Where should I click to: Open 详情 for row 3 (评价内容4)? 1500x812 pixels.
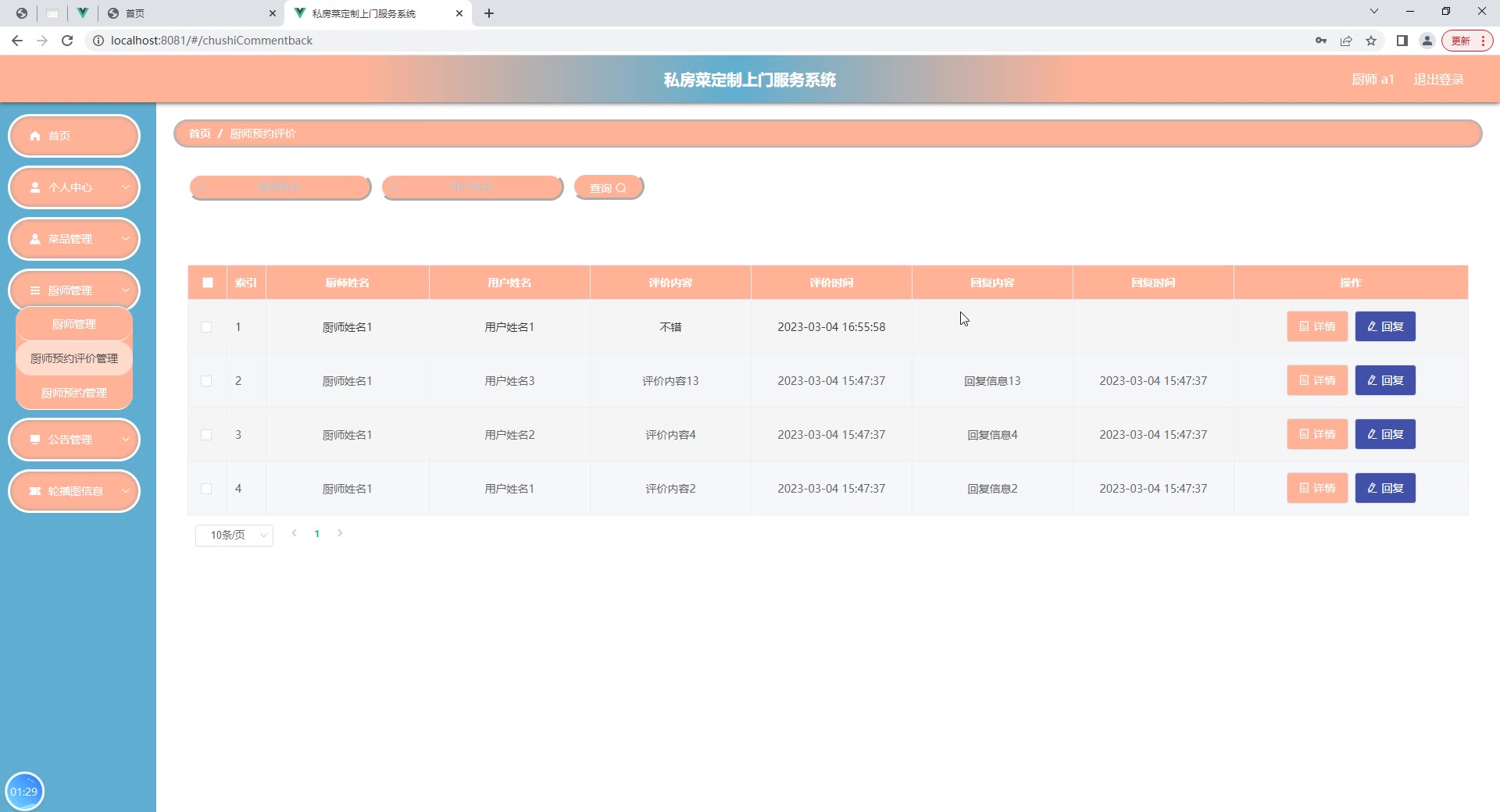coord(1317,434)
